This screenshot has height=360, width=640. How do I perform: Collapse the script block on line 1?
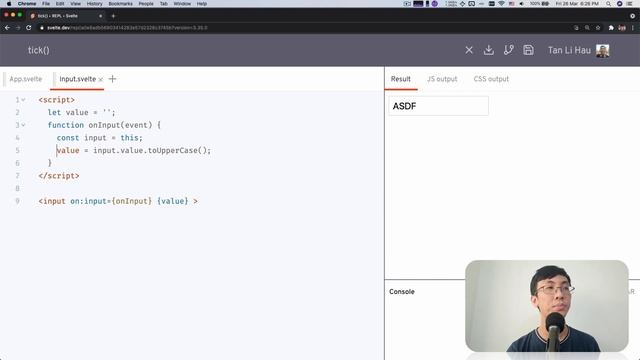coord(23,100)
